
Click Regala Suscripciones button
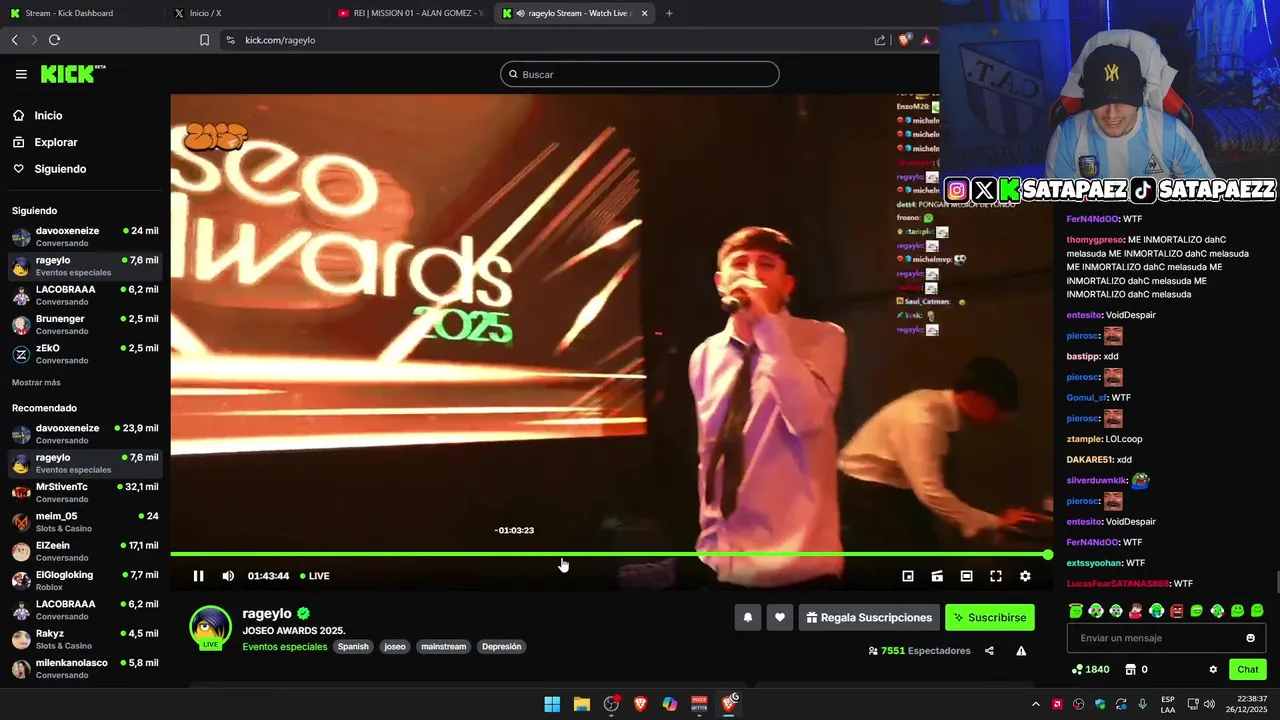tap(867, 618)
